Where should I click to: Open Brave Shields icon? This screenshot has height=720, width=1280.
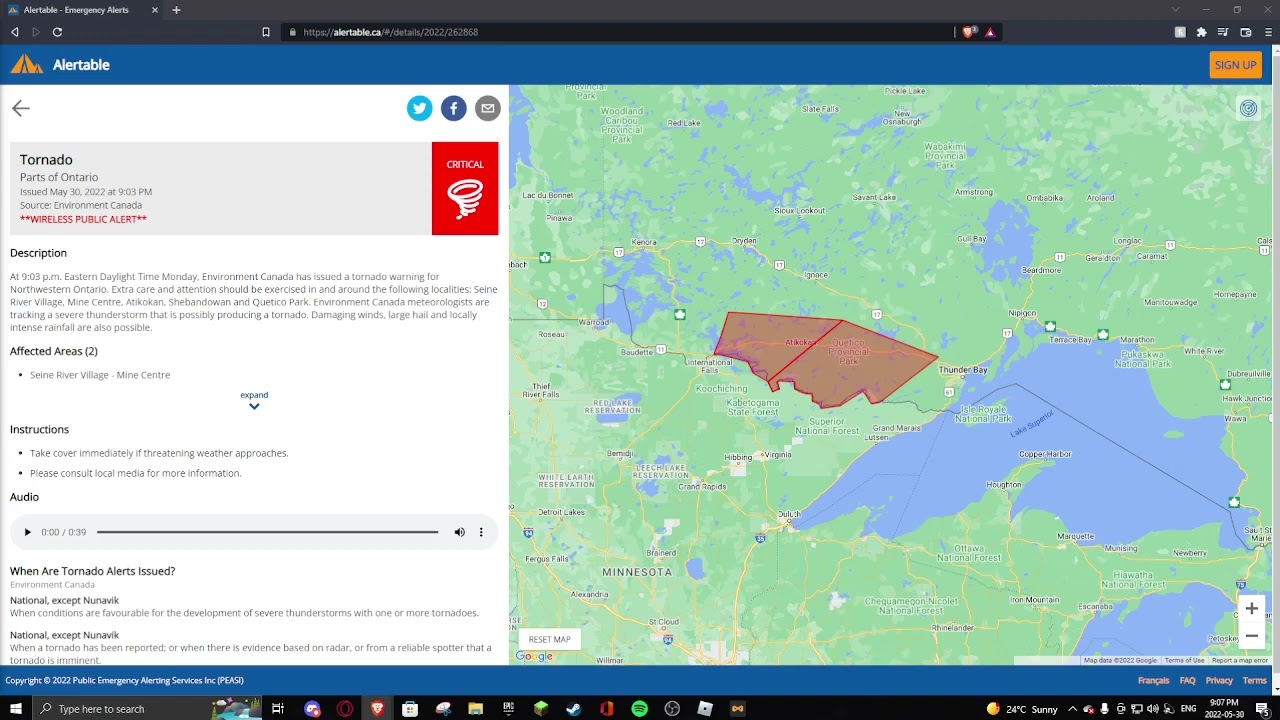969,32
